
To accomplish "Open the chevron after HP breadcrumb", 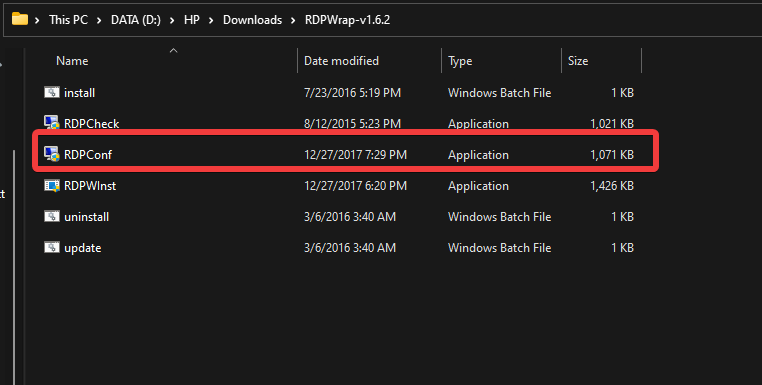I will (211, 20).
